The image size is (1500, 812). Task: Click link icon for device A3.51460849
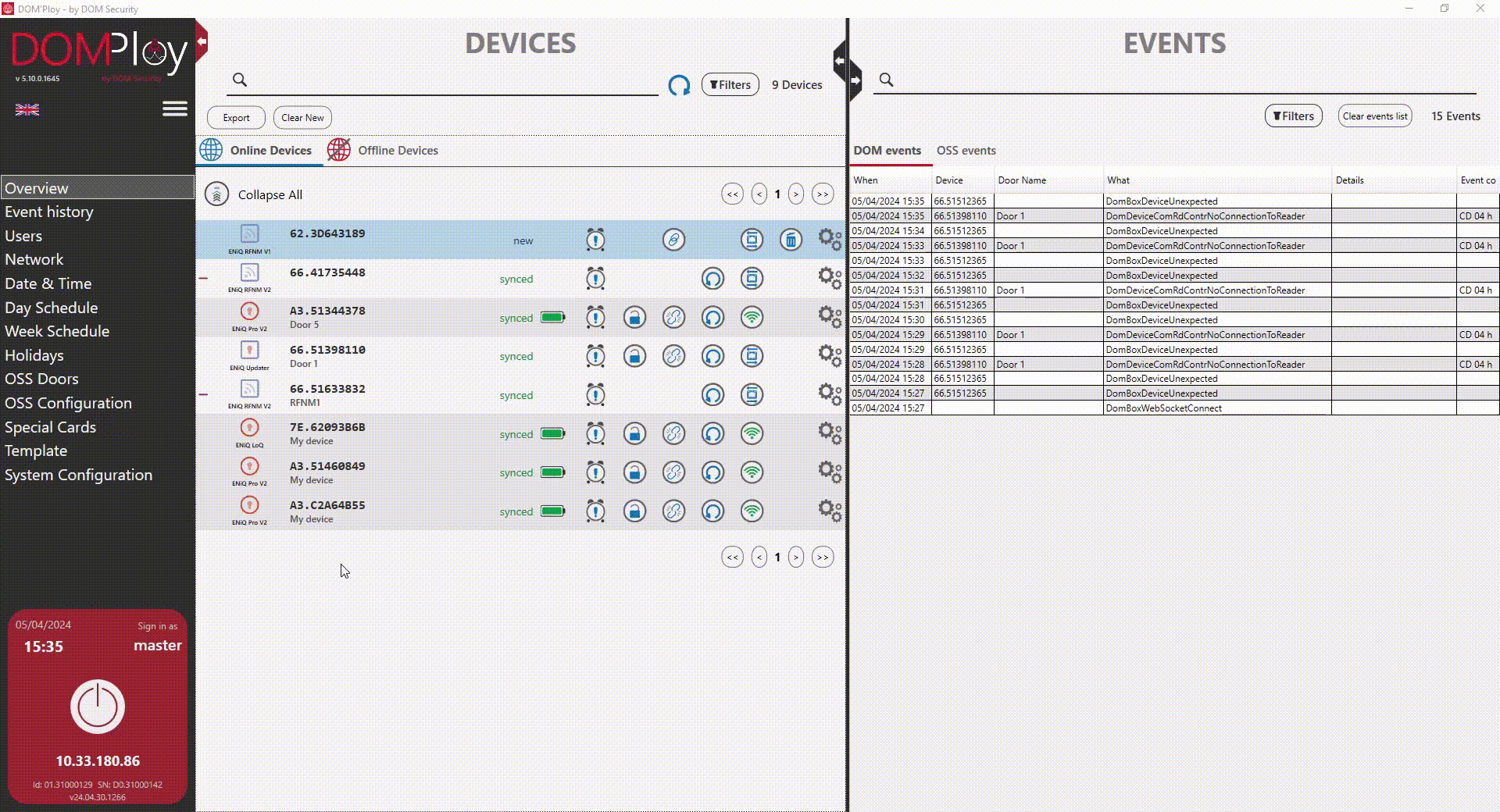pyautogui.click(x=673, y=472)
